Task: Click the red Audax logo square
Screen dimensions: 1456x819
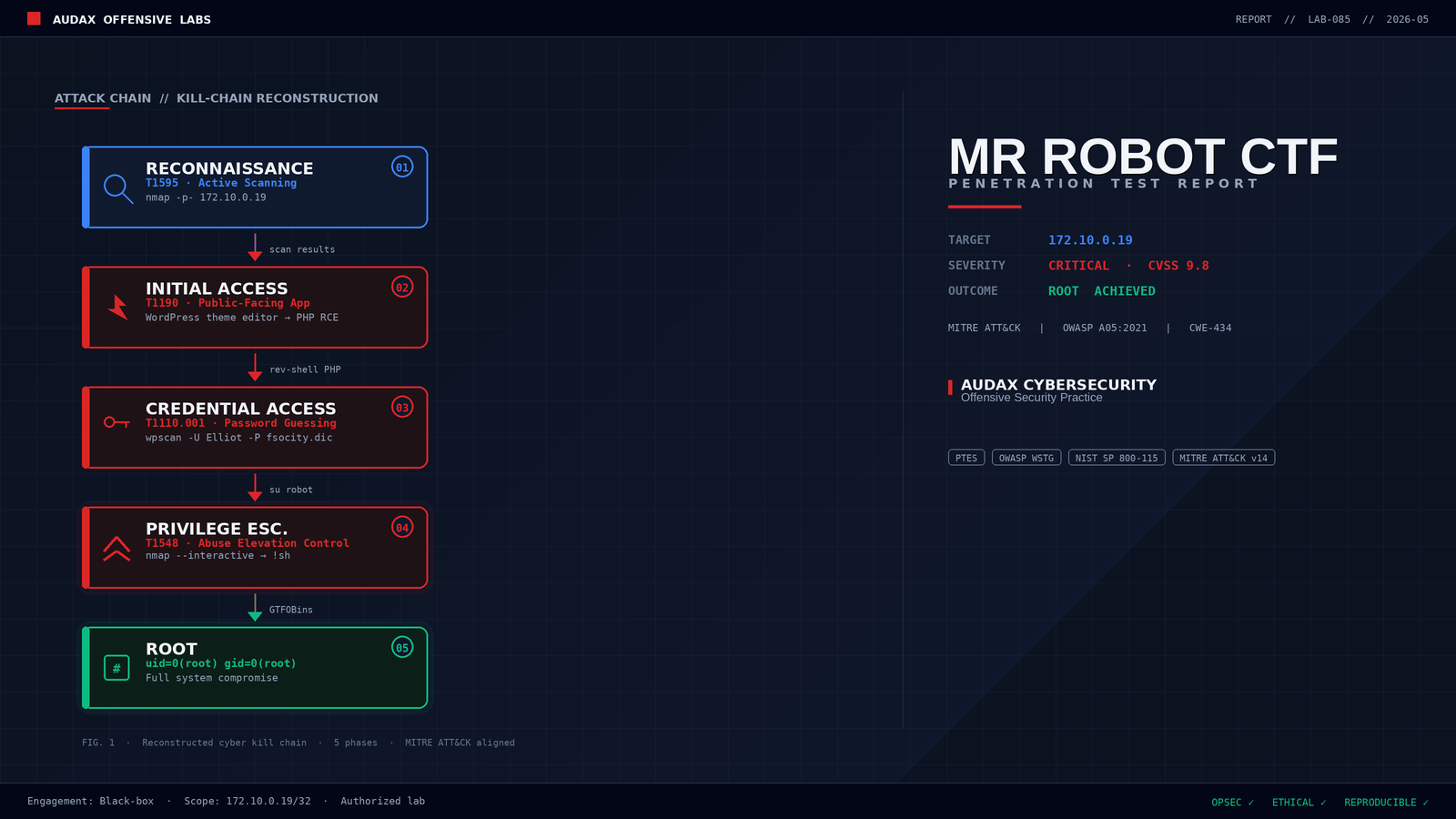Action: [34, 18]
